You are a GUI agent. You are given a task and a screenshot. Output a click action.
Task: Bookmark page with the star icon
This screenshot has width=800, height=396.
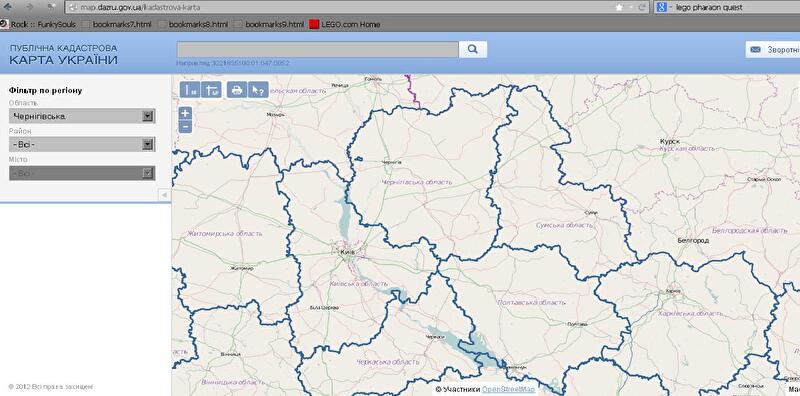(619, 7)
